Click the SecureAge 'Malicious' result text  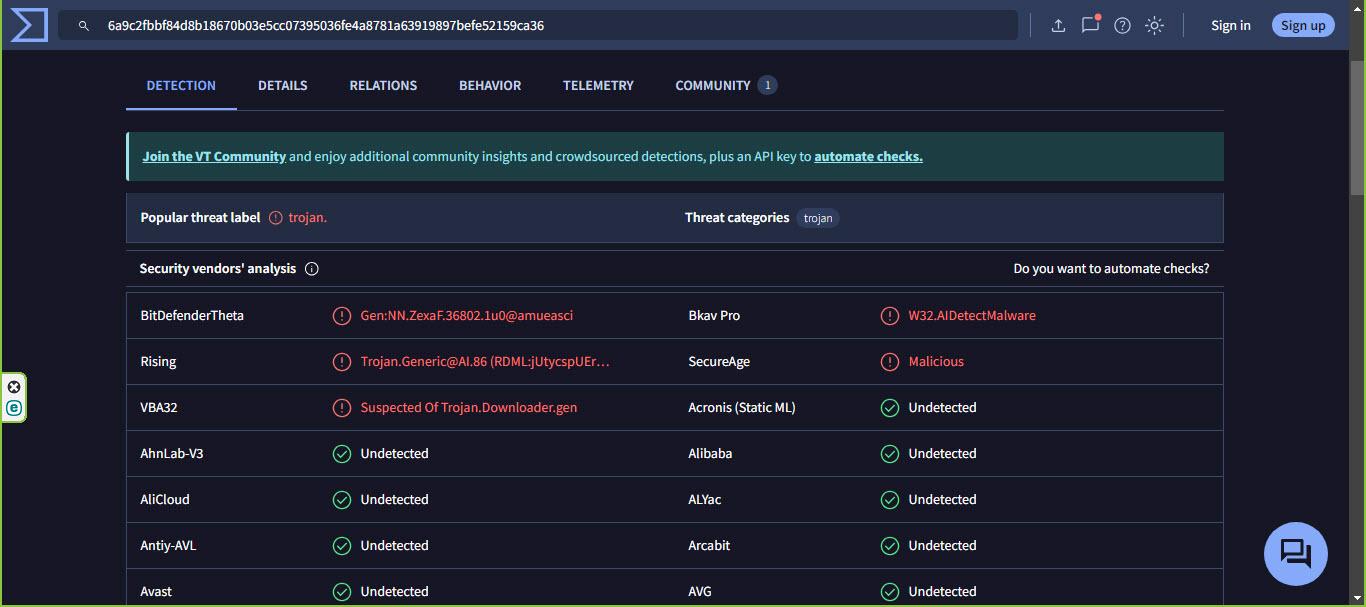click(936, 362)
